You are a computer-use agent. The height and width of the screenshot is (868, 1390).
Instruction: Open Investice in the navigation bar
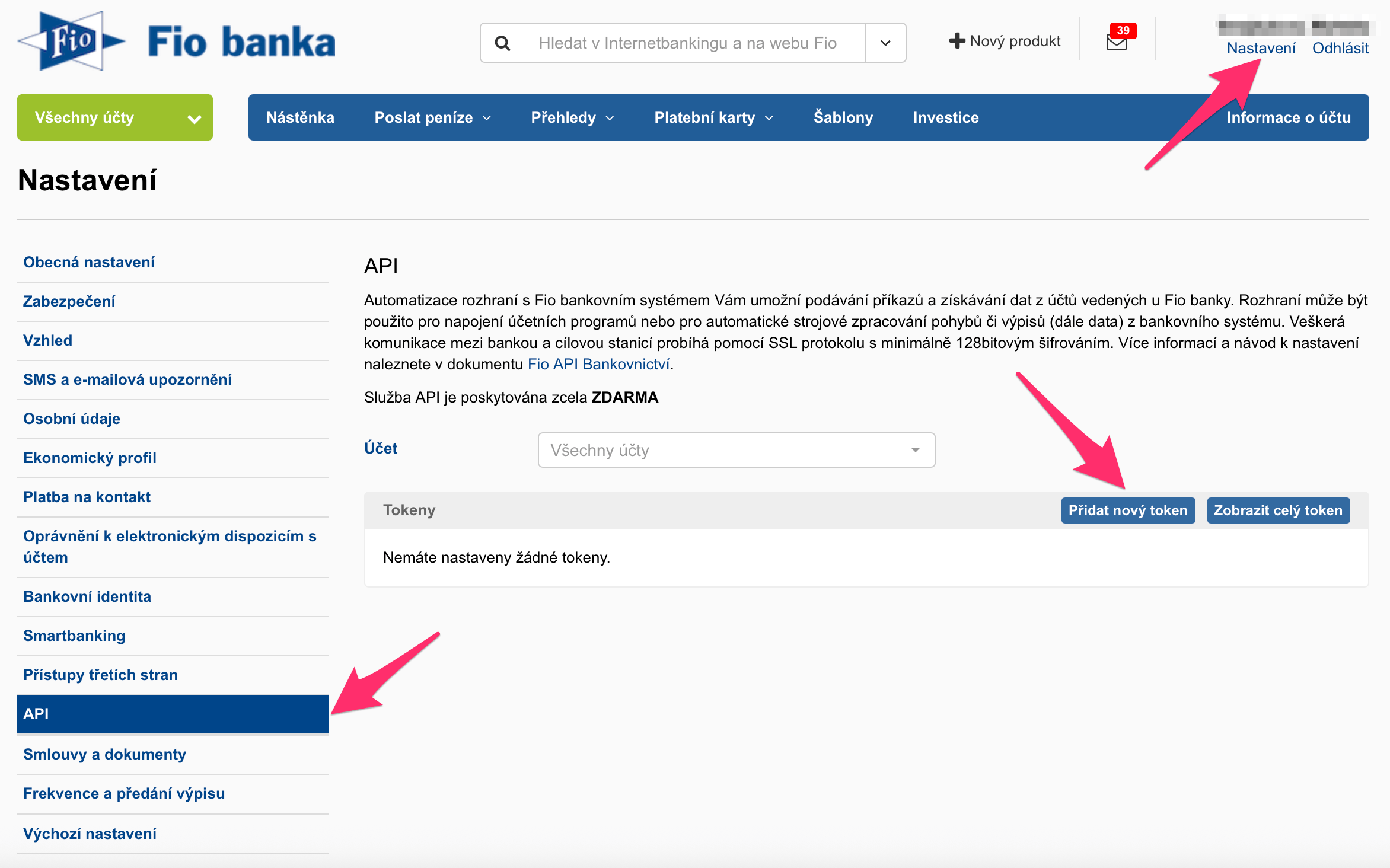pyautogui.click(x=946, y=117)
